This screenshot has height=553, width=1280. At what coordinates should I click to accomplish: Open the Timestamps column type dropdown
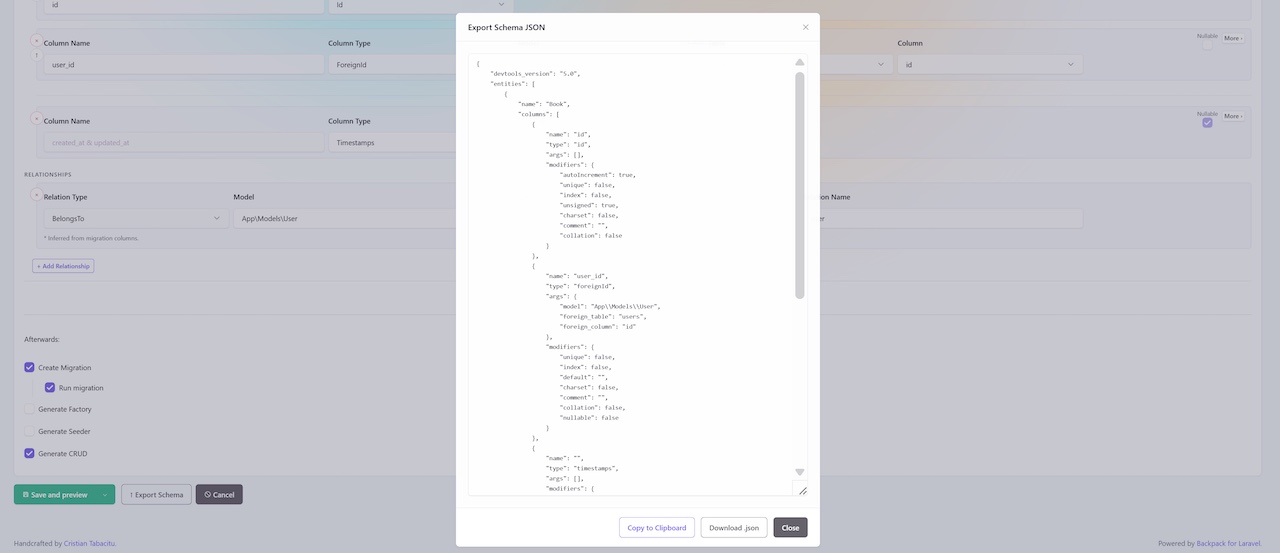click(392, 142)
